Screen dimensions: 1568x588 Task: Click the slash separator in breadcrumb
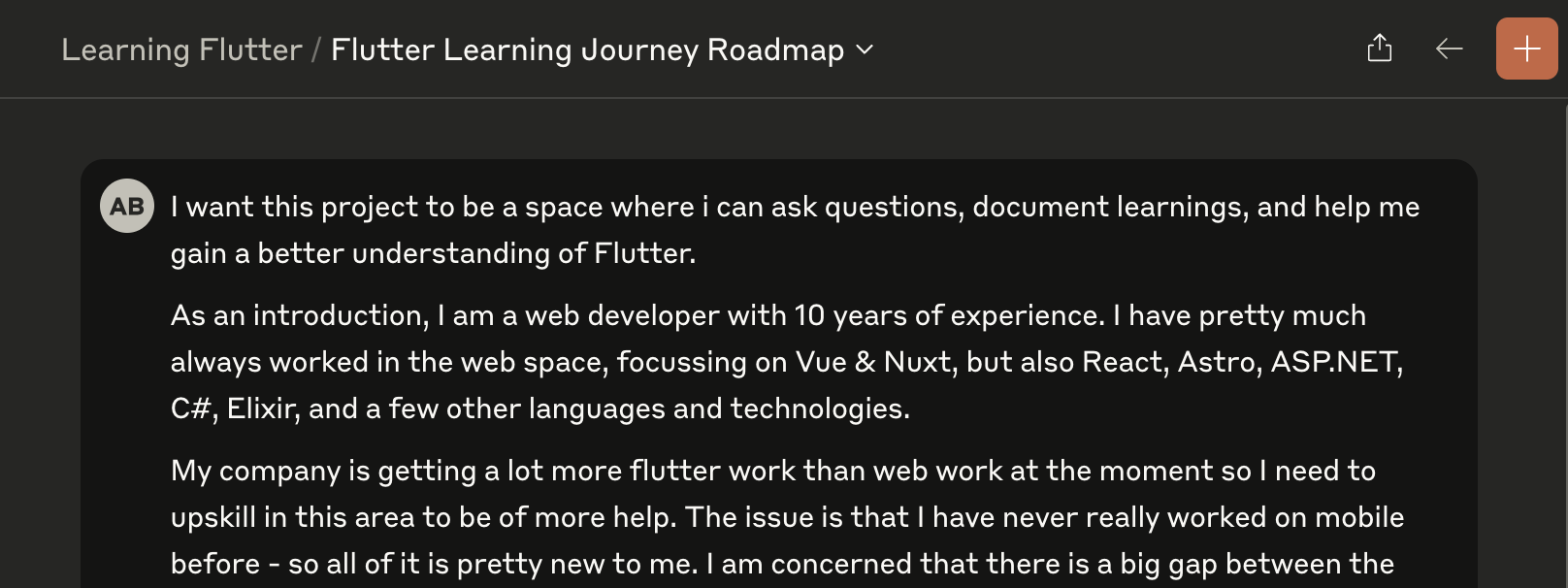[316, 49]
